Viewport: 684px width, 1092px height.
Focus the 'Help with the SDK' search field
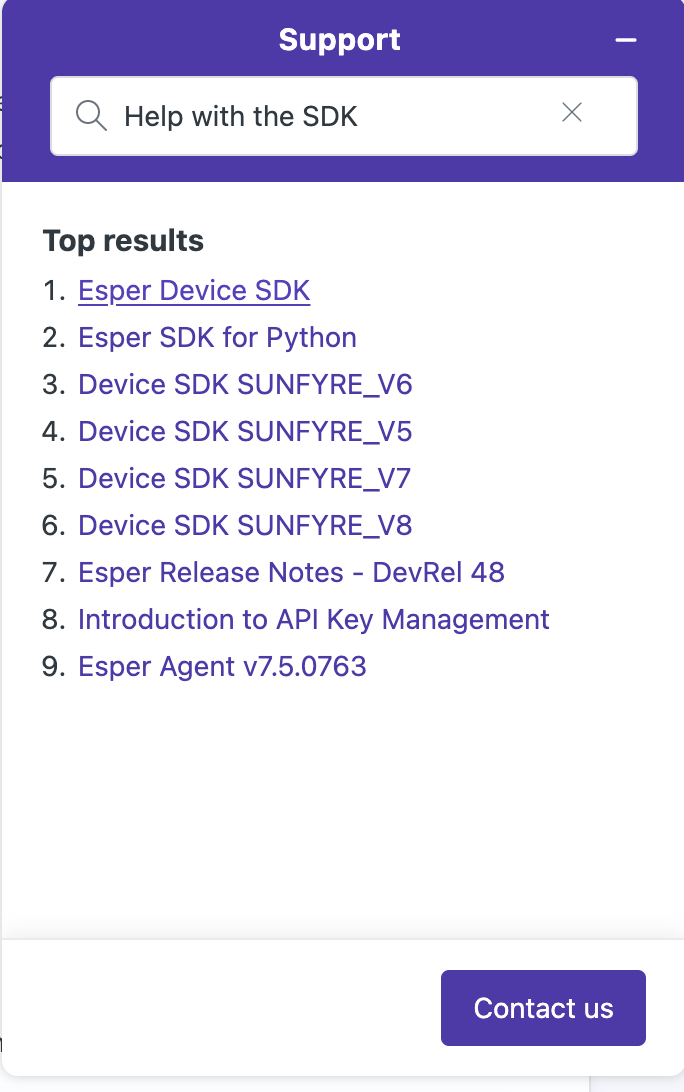pos(344,116)
